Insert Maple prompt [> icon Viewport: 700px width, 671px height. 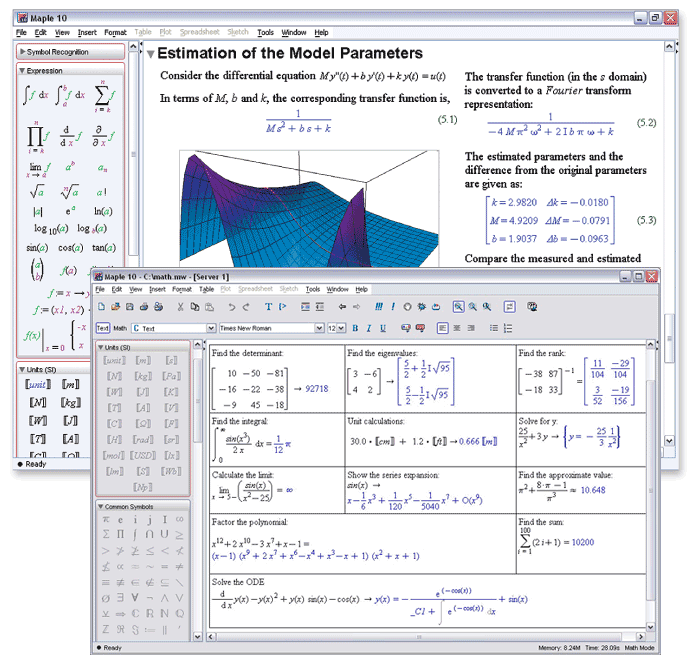(x=283, y=307)
